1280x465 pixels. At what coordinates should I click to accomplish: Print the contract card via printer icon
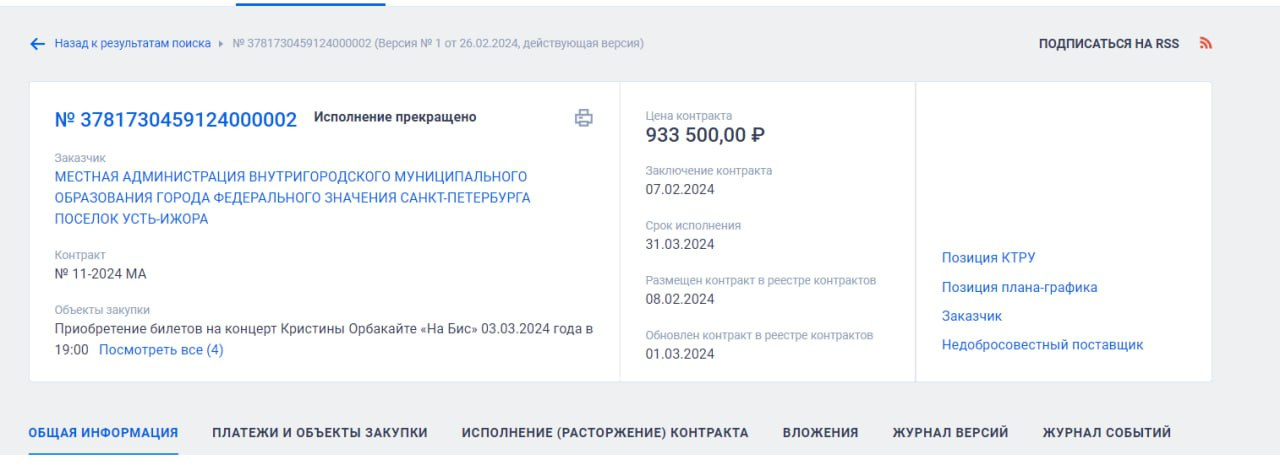coord(584,118)
